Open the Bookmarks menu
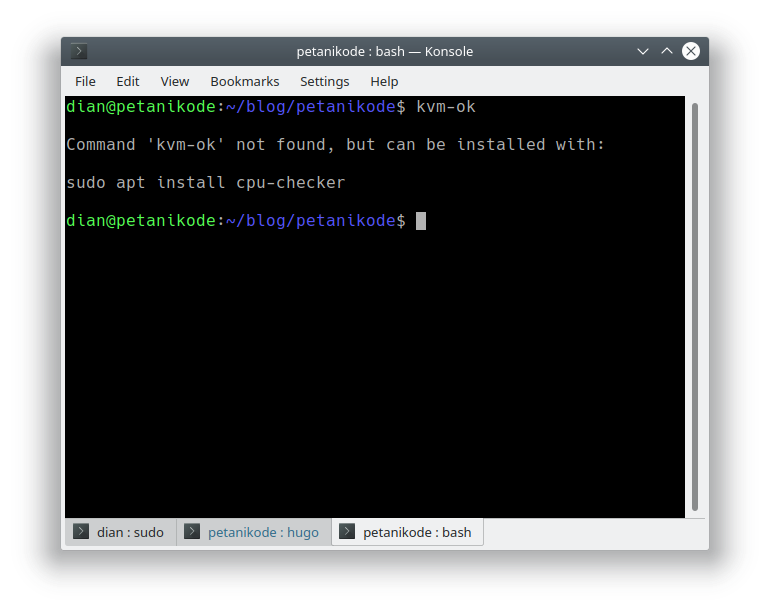Screen dimensions: 770x611 pyautogui.click(x=244, y=81)
